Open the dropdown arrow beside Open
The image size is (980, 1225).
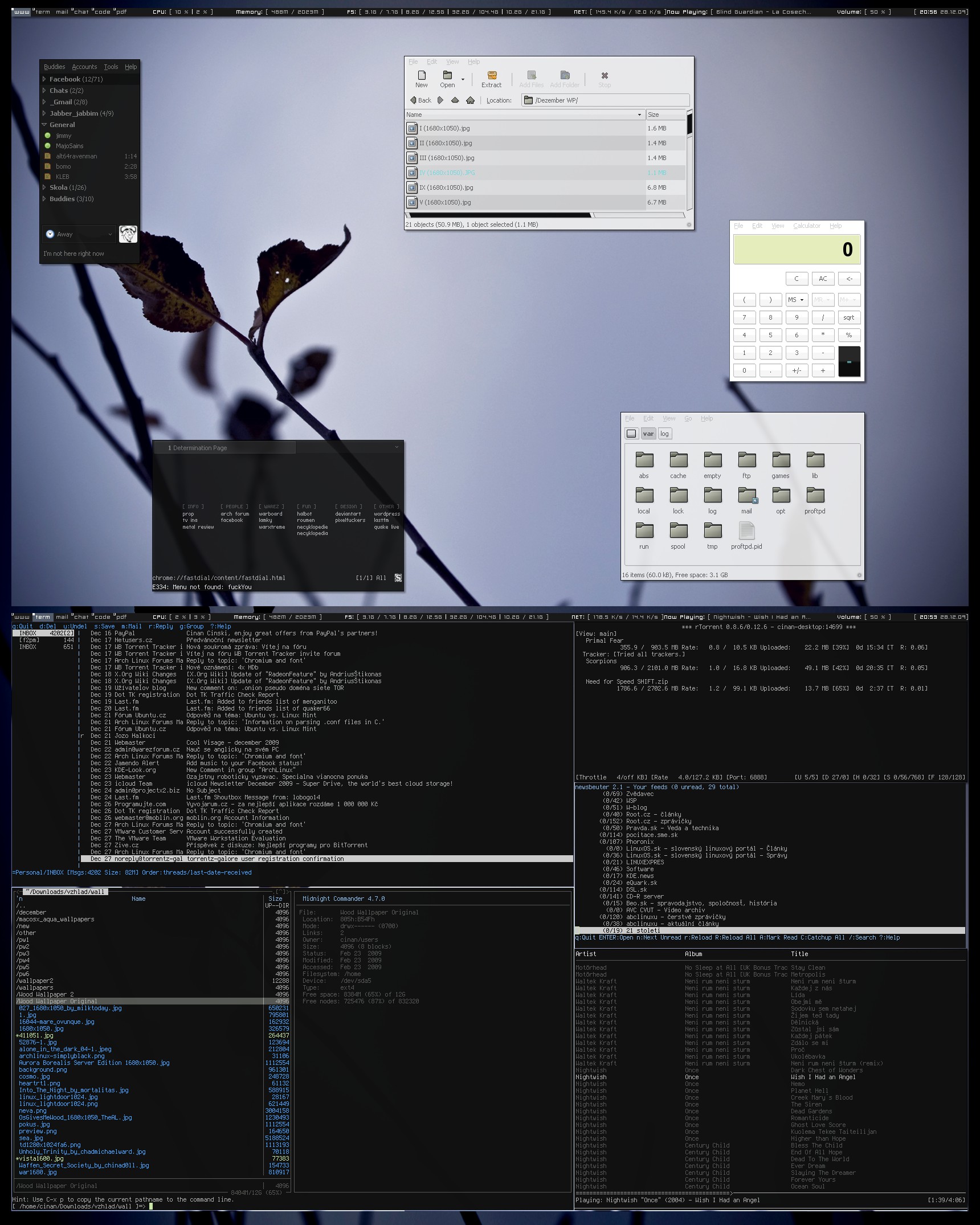[x=463, y=79]
